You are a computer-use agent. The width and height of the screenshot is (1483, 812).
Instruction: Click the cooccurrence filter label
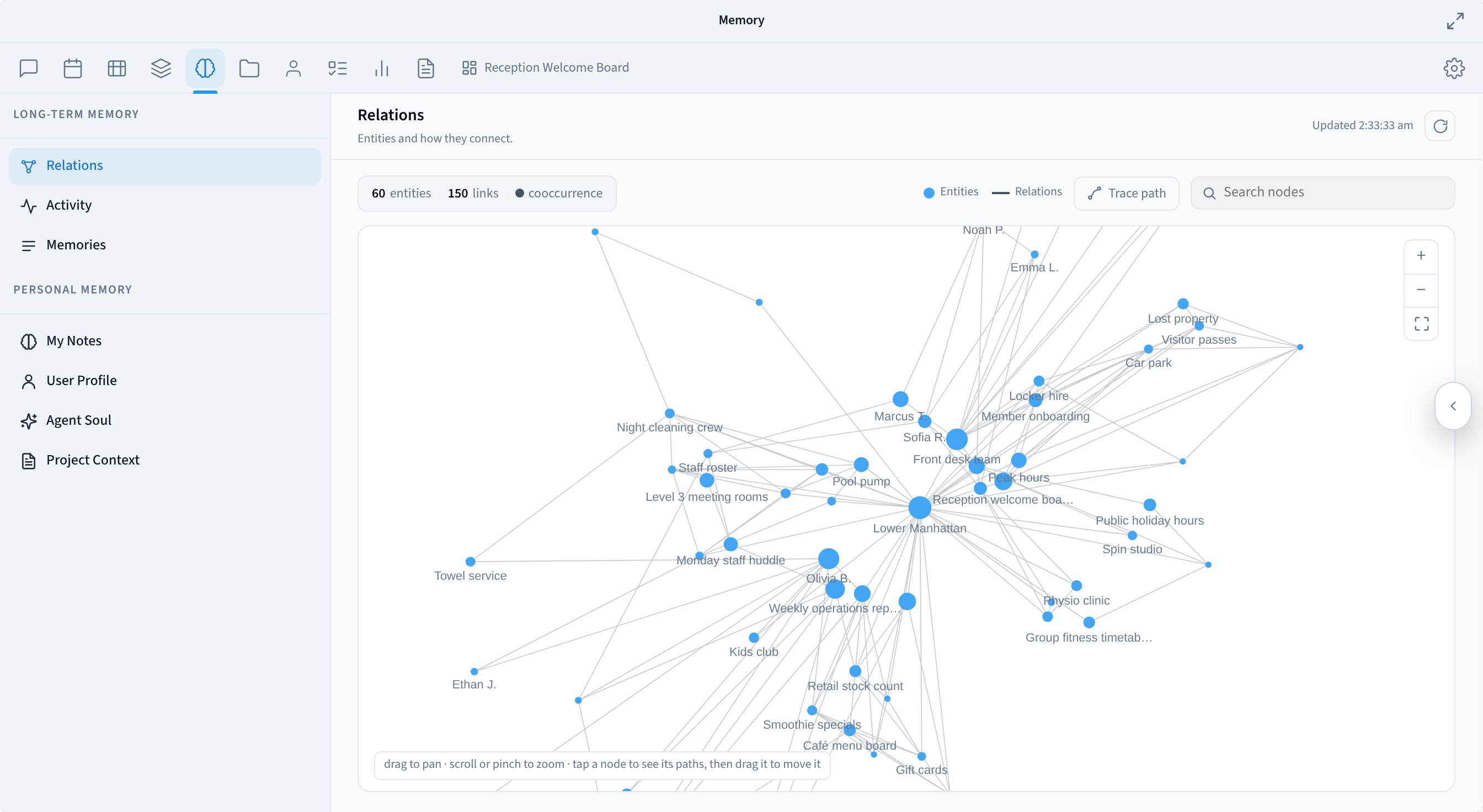click(x=558, y=194)
